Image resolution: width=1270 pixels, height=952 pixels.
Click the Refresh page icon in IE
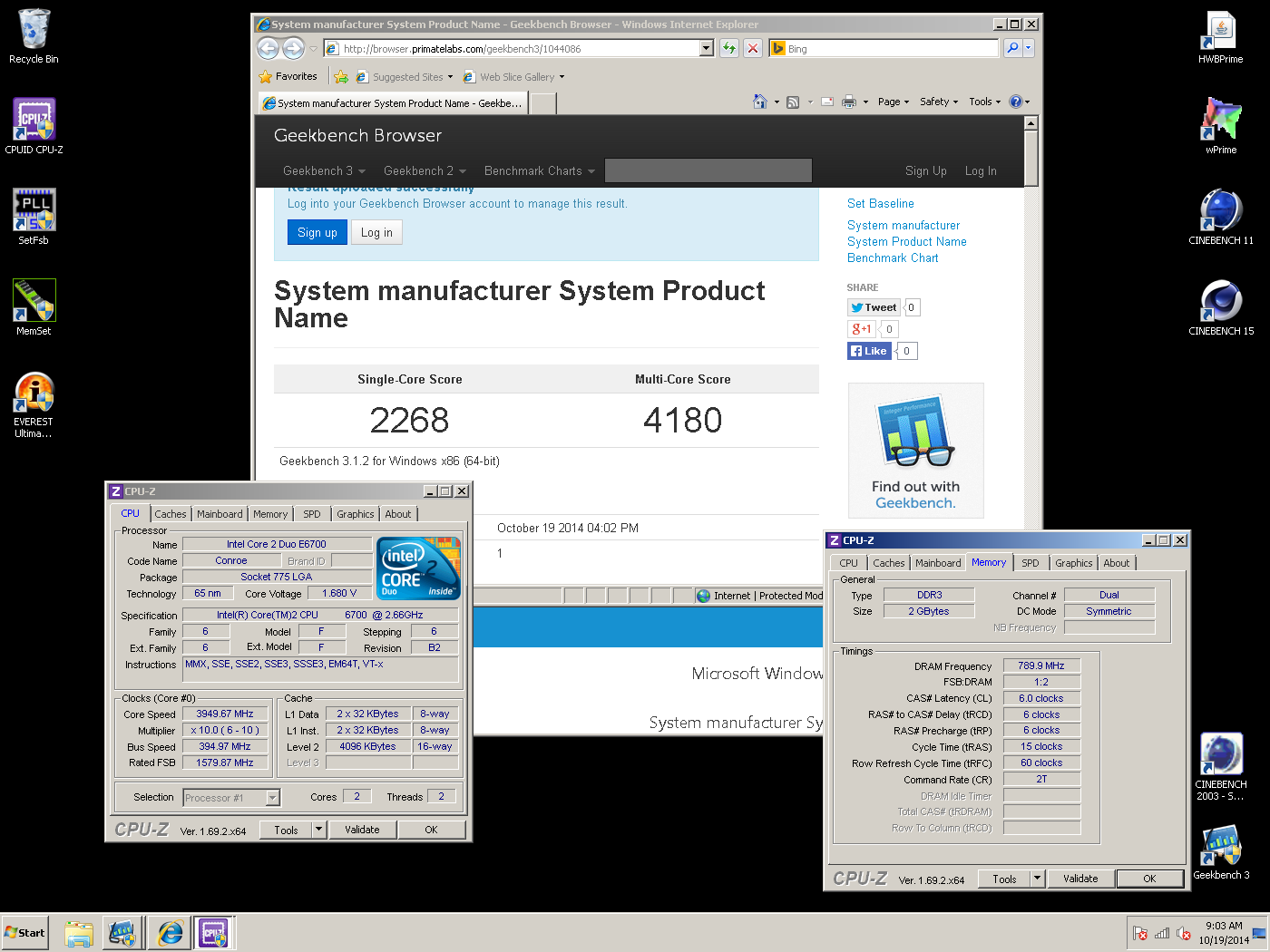729,48
